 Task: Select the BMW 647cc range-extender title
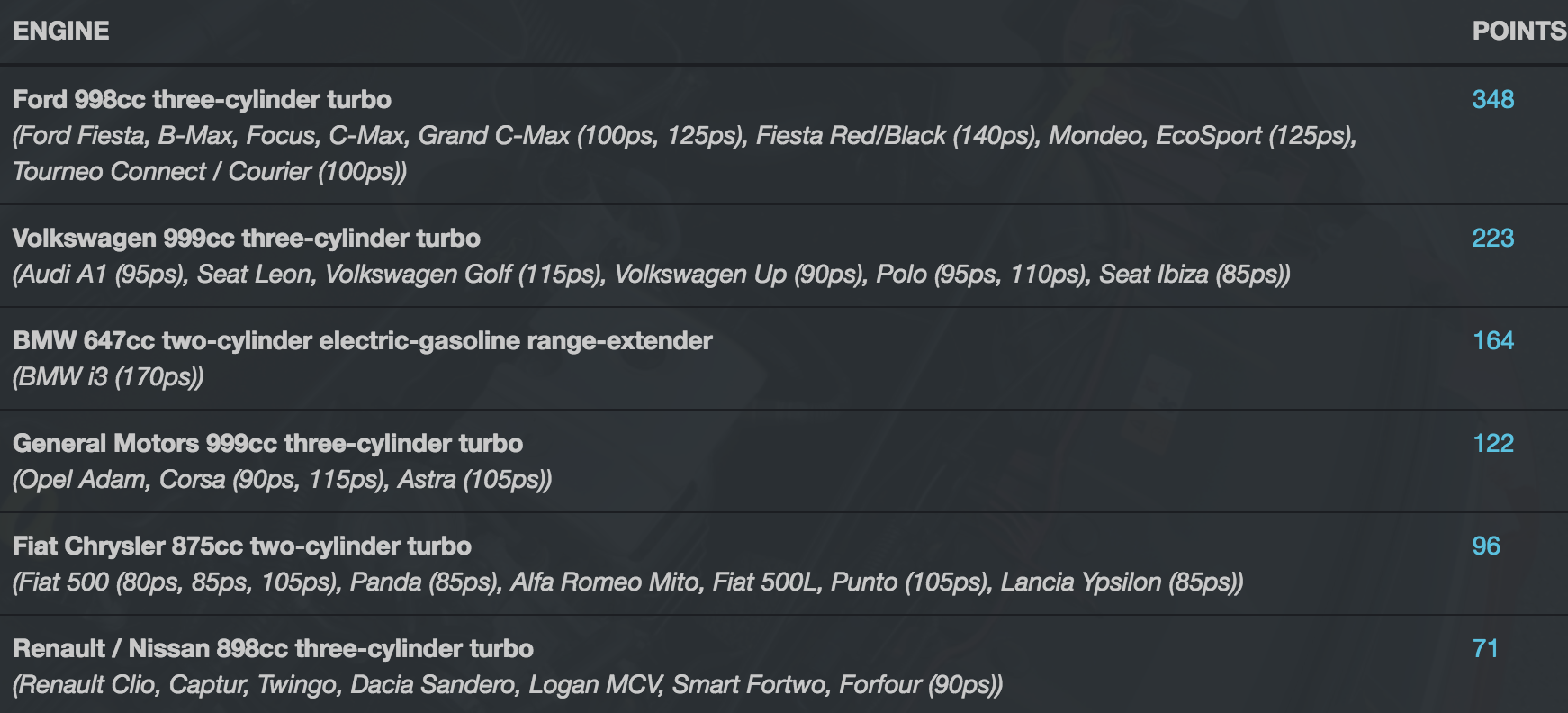point(362,340)
